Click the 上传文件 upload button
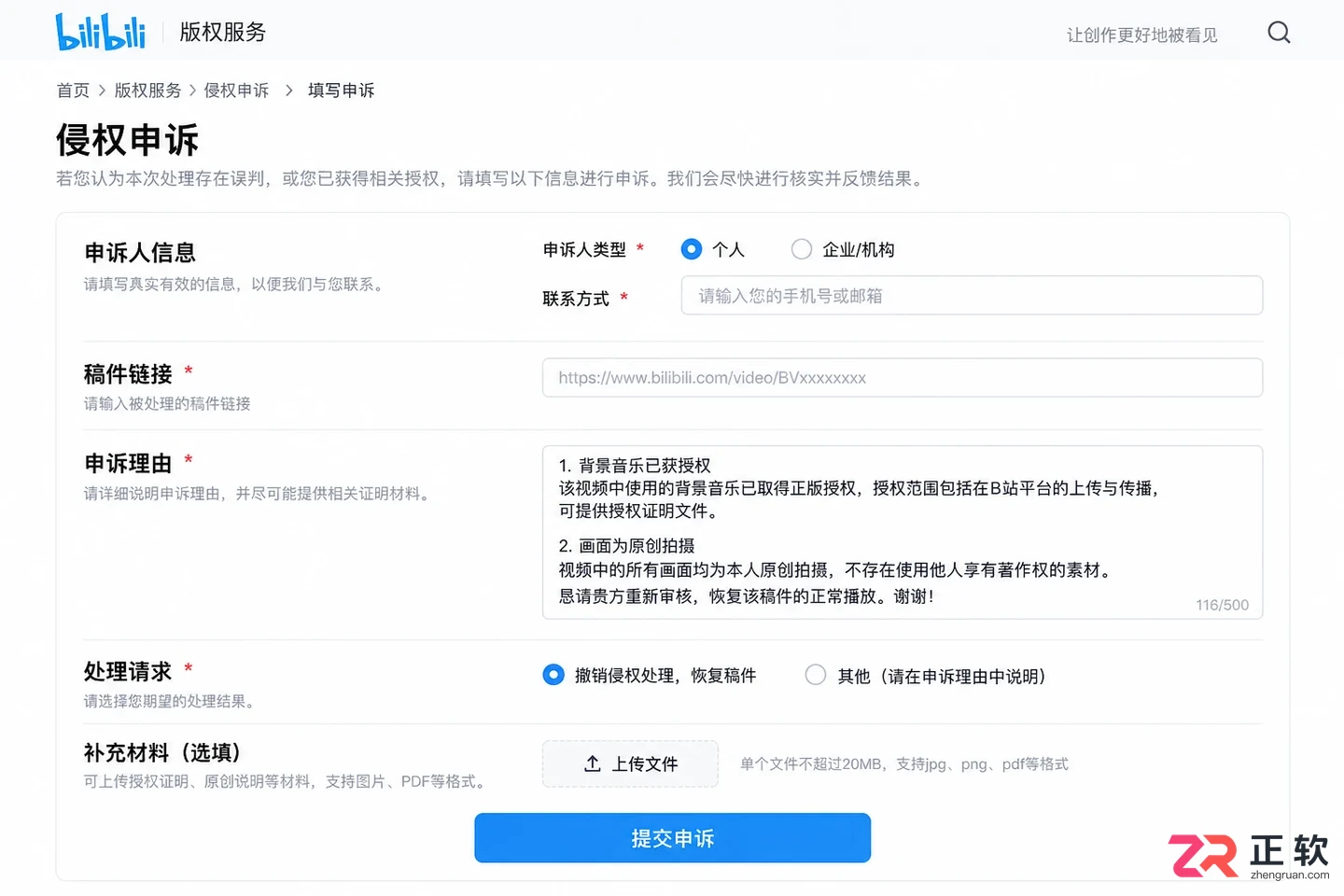The width and height of the screenshot is (1344, 896). [630, 763]
